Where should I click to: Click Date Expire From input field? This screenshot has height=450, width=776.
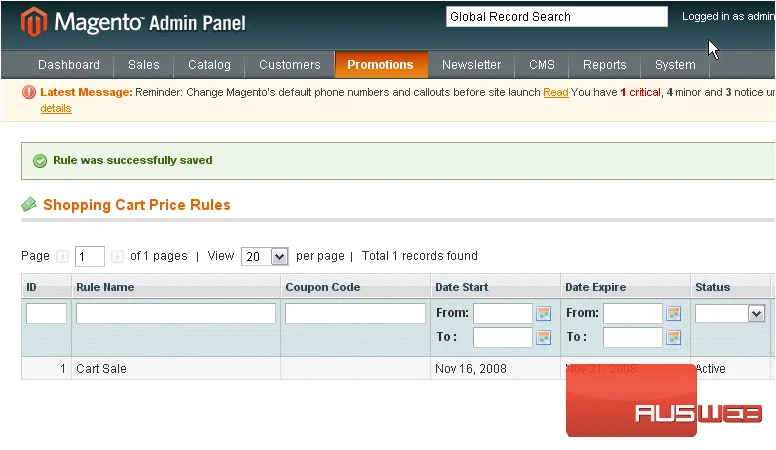tap(633, 313)
